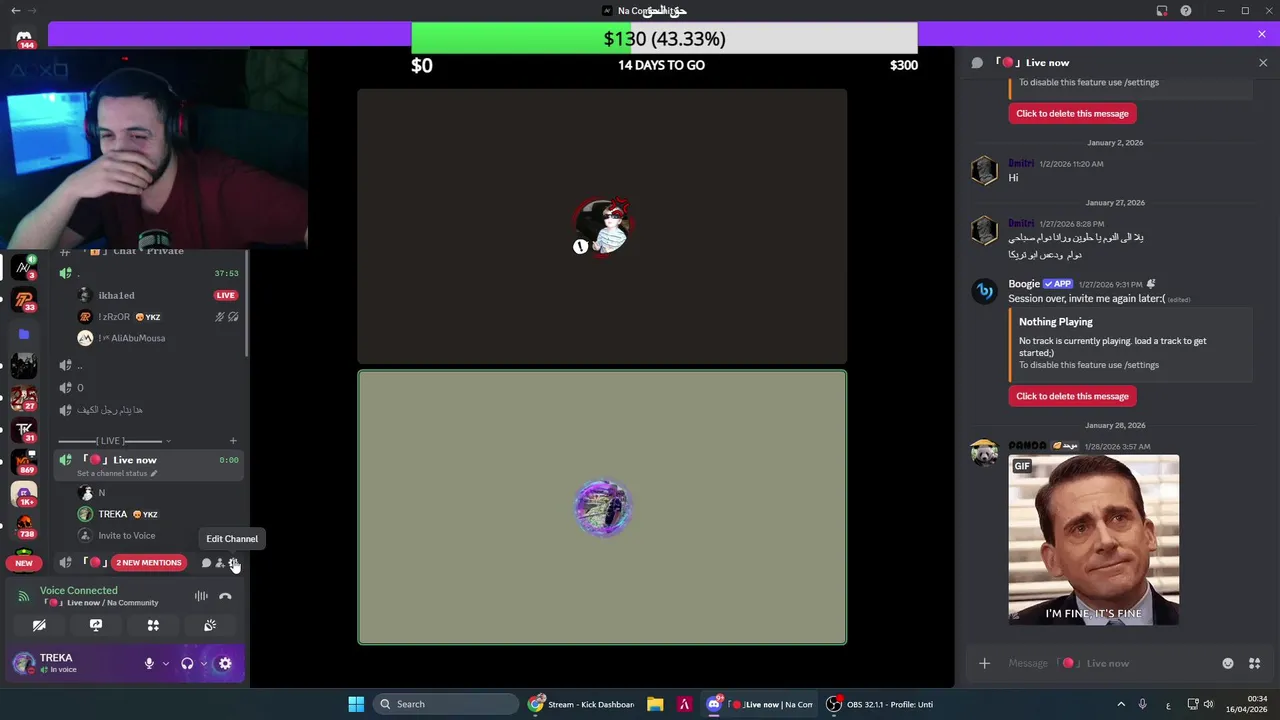Open the Edit Channel gear icon
The height and width of the screenshot is (720, 1280).
234,563
